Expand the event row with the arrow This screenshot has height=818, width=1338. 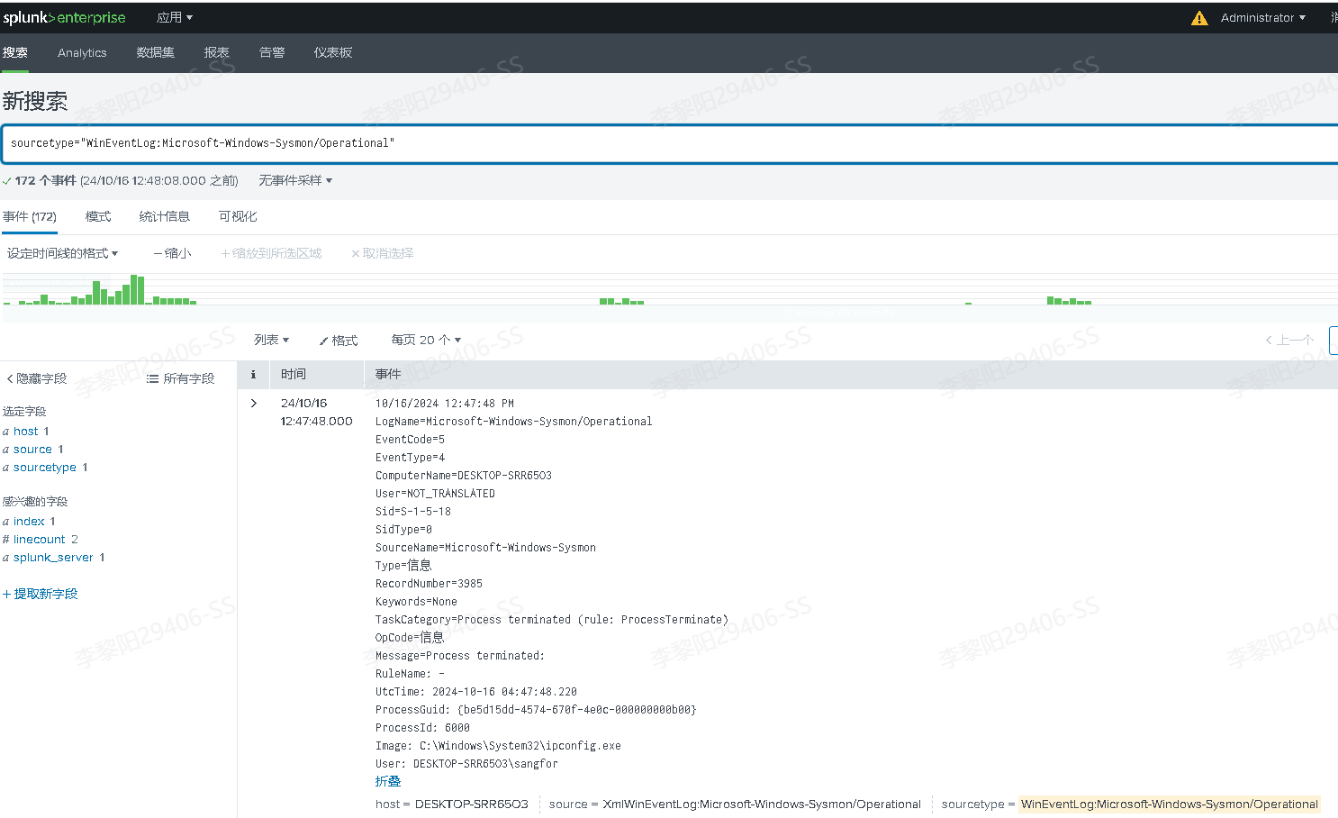pos(252,404)
